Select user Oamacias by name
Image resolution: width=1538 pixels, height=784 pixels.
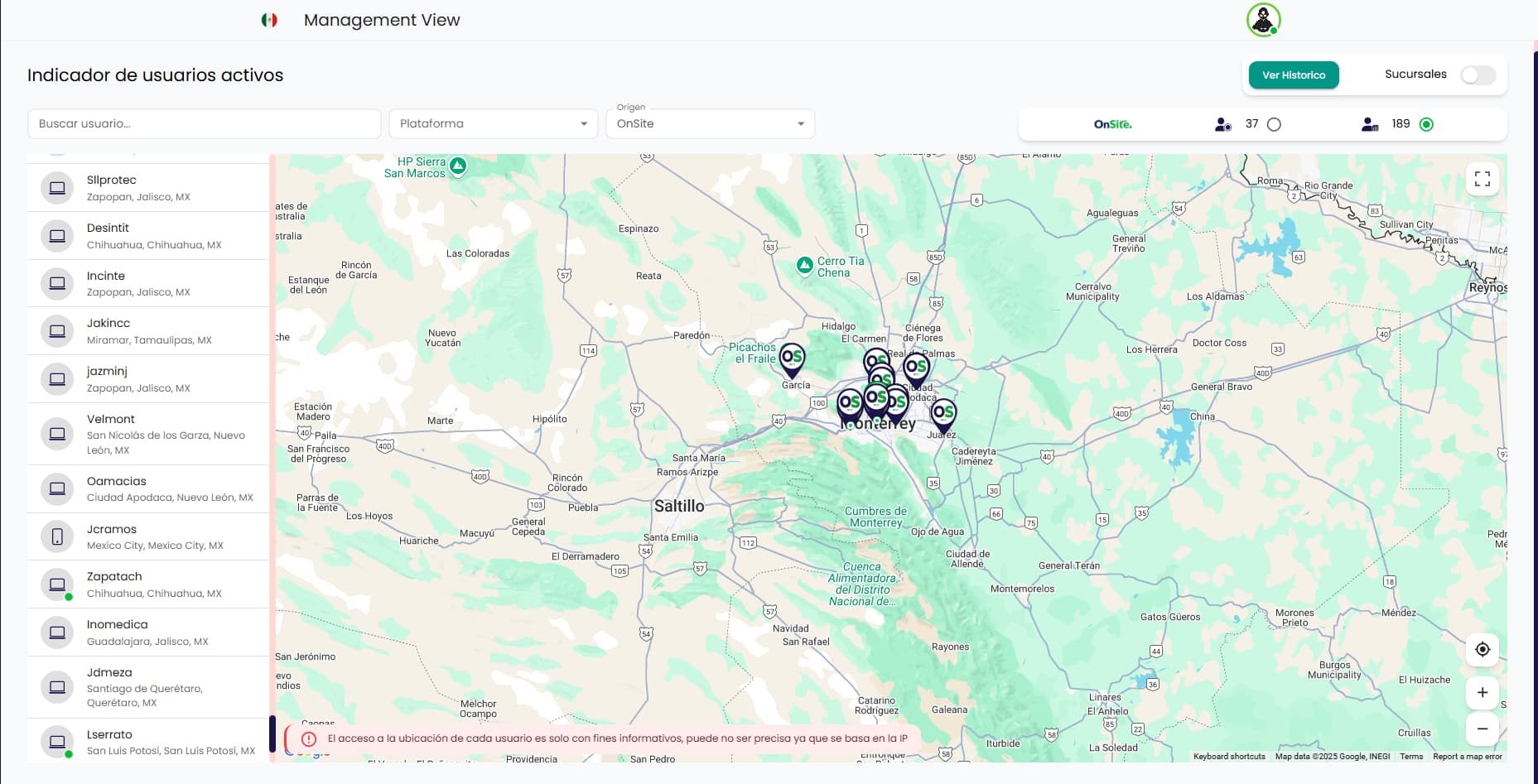click(117, 481)
